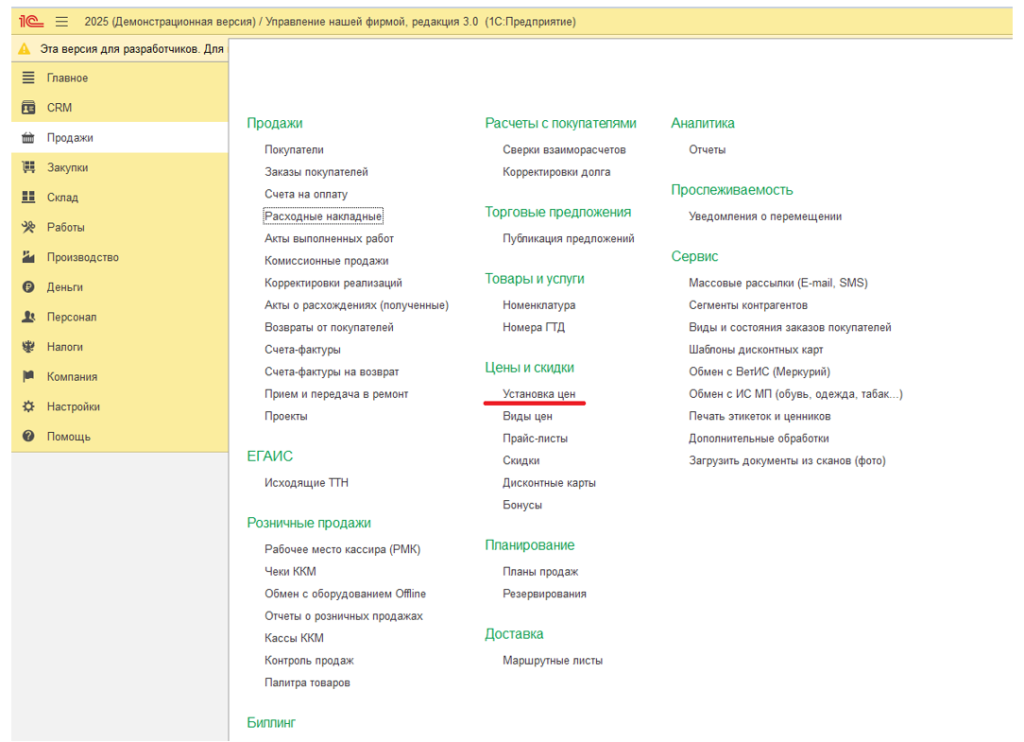Open Корректировки реализаций
This screenshot has height=742, width=1024.
click(x=333, y=283)
